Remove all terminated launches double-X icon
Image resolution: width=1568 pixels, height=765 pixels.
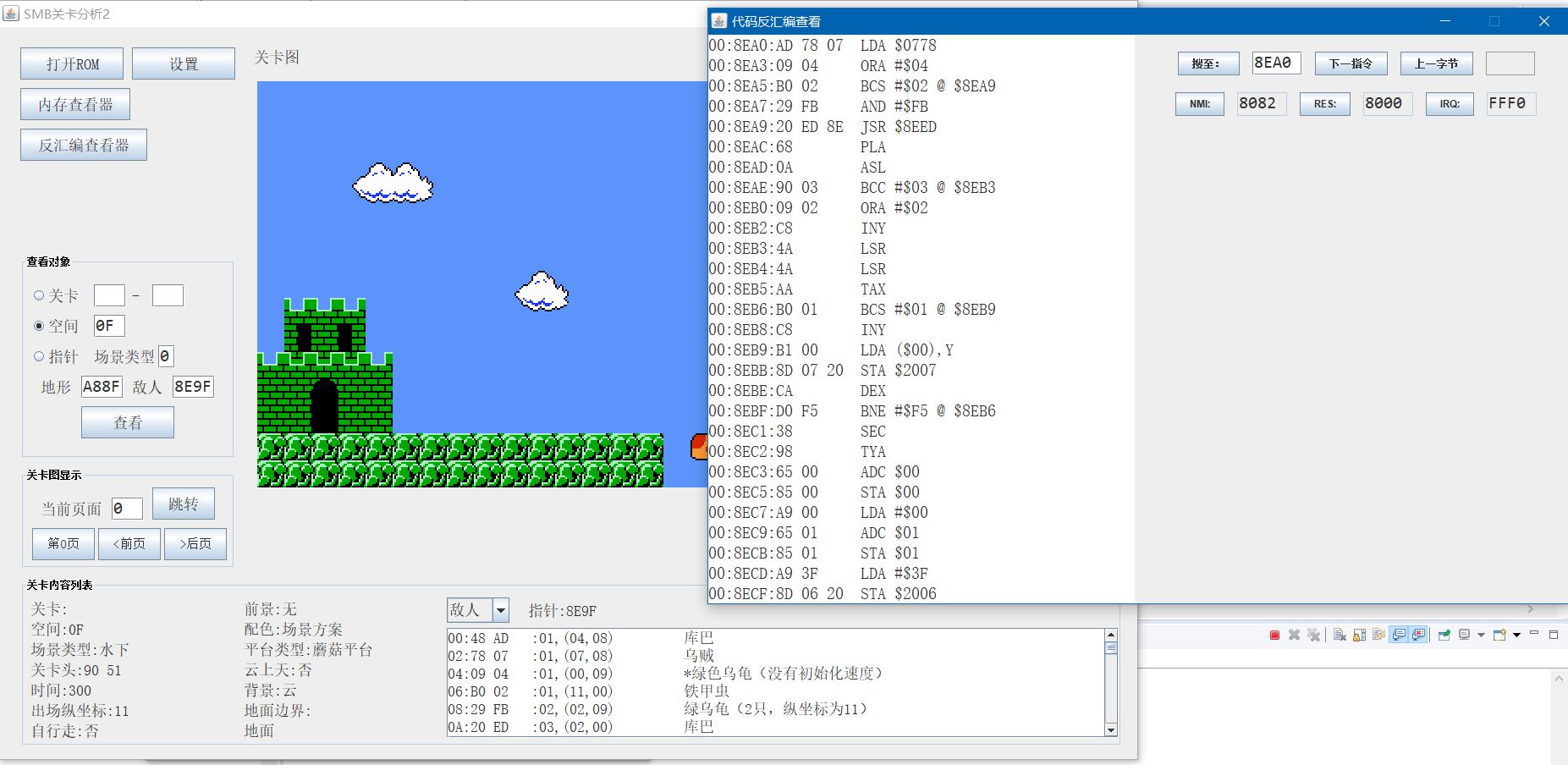click(1313, 635)
